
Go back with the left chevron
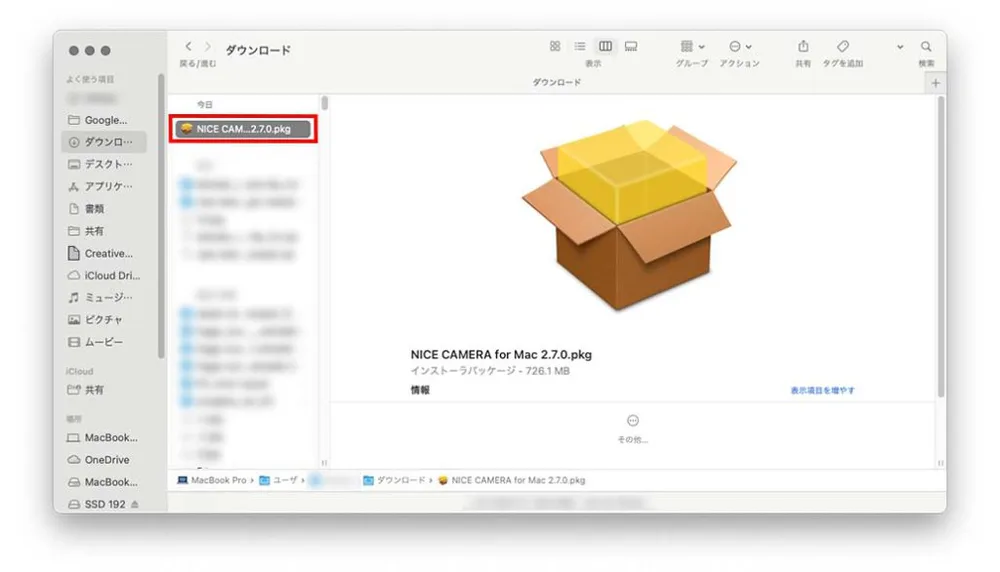click(188, 47)
